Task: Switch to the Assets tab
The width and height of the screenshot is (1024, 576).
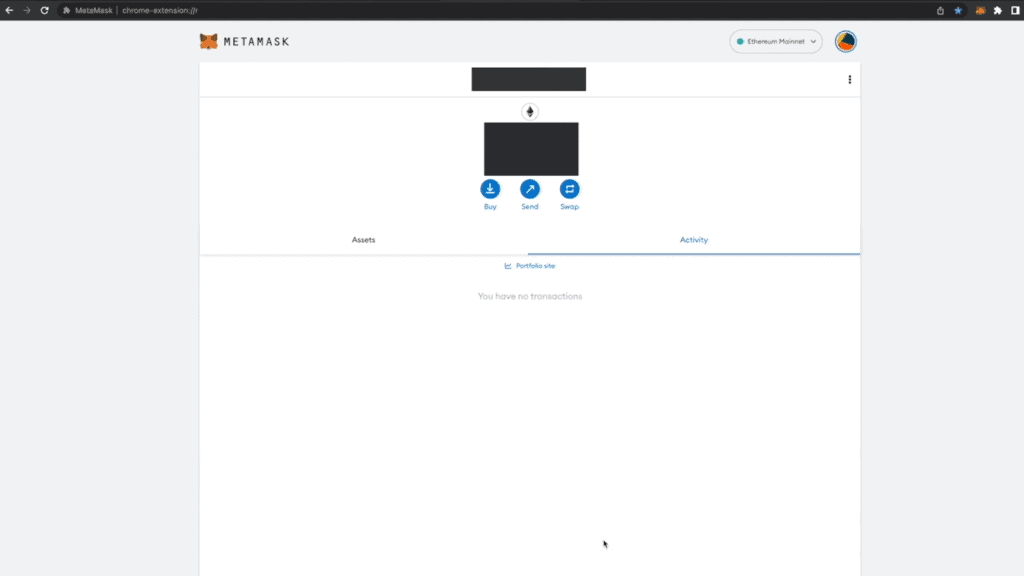Action: click(x=363, y=240)
